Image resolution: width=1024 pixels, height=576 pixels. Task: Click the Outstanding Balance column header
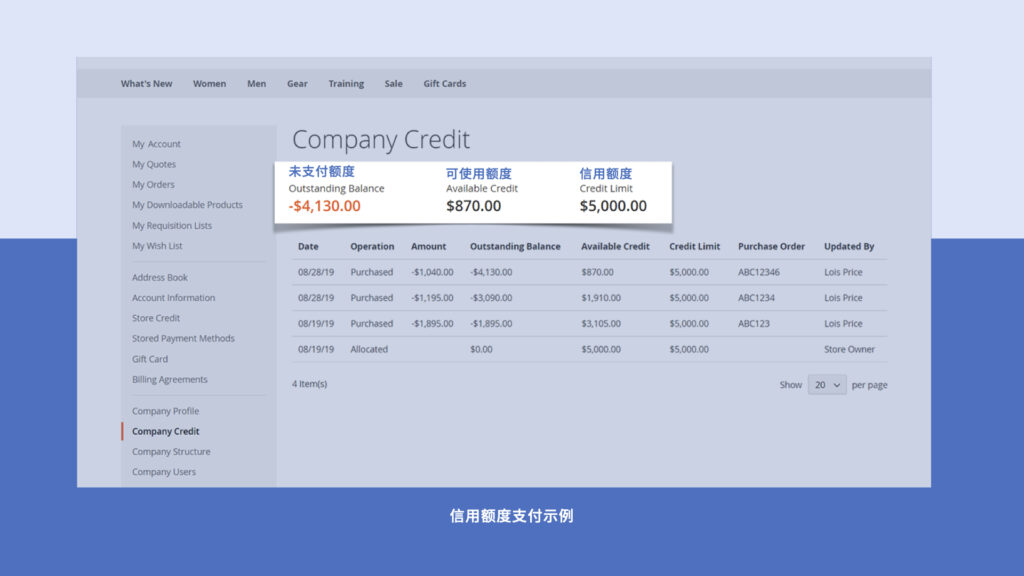(x=515, y=246)
